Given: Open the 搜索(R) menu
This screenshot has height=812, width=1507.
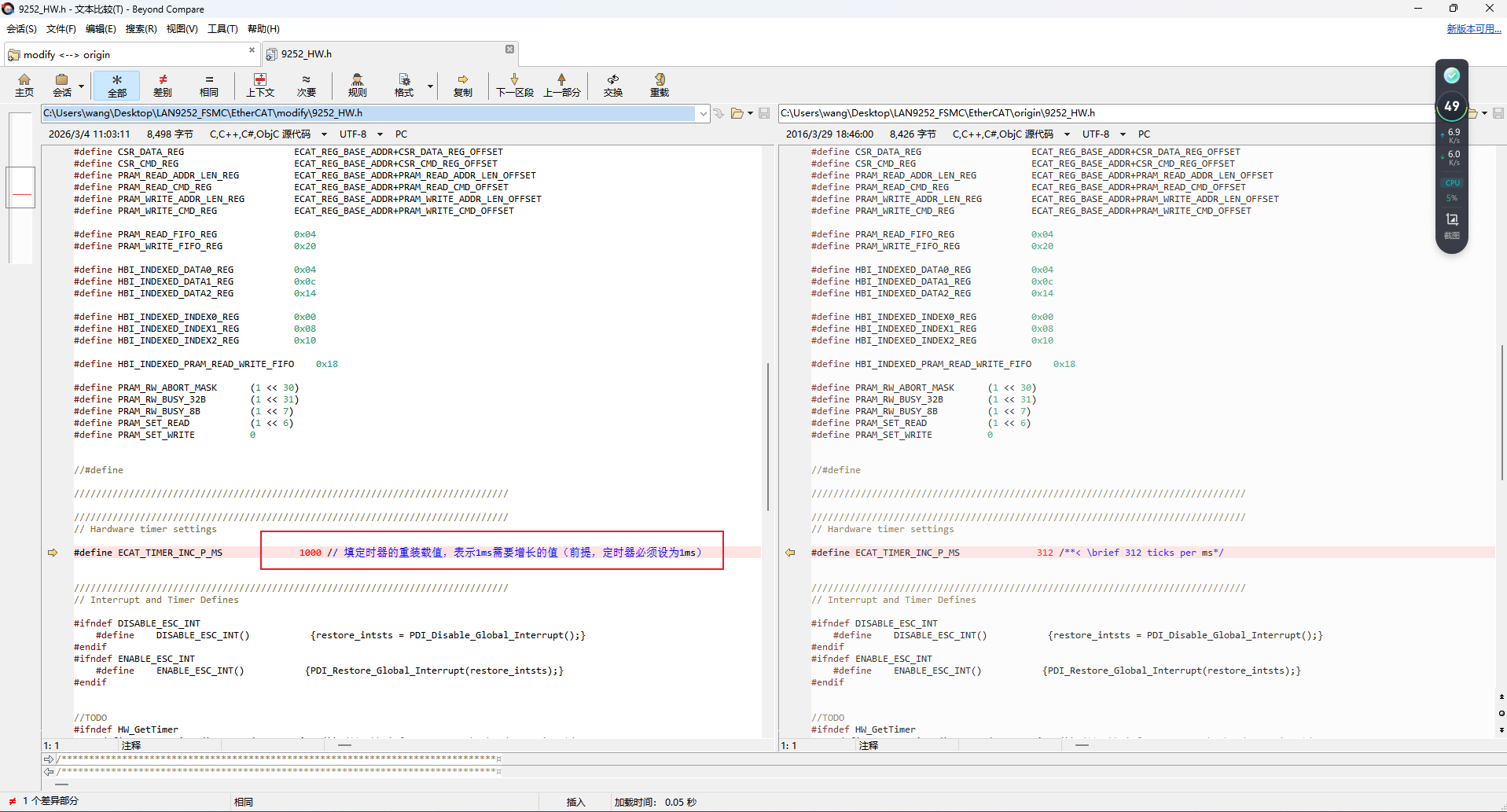Looking at the screenshot, I should click(141, 29).
